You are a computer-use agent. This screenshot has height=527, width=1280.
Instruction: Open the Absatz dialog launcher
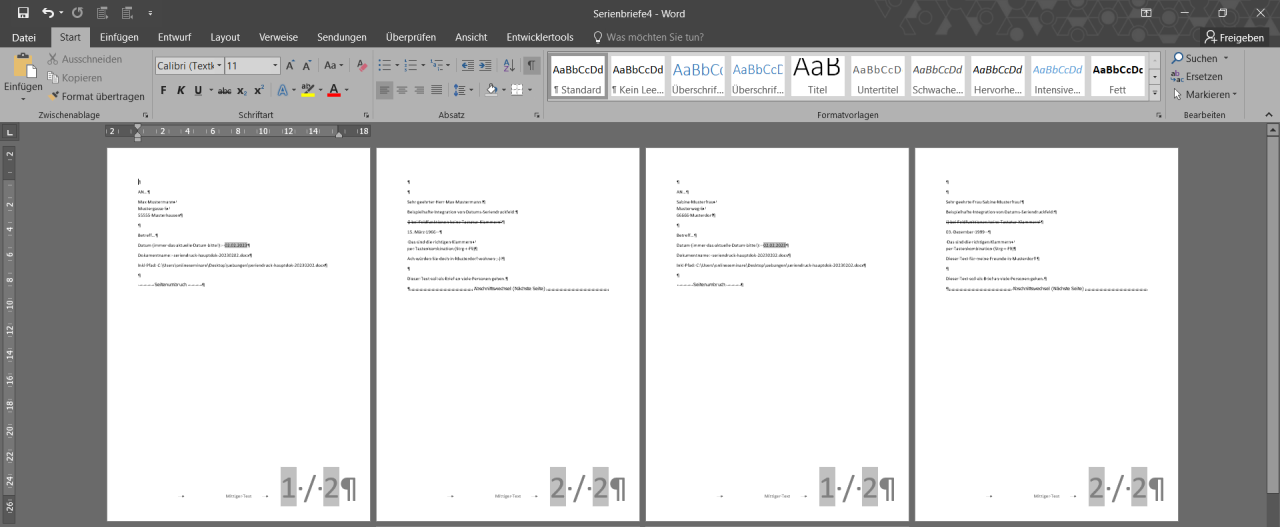pos(538,115)
